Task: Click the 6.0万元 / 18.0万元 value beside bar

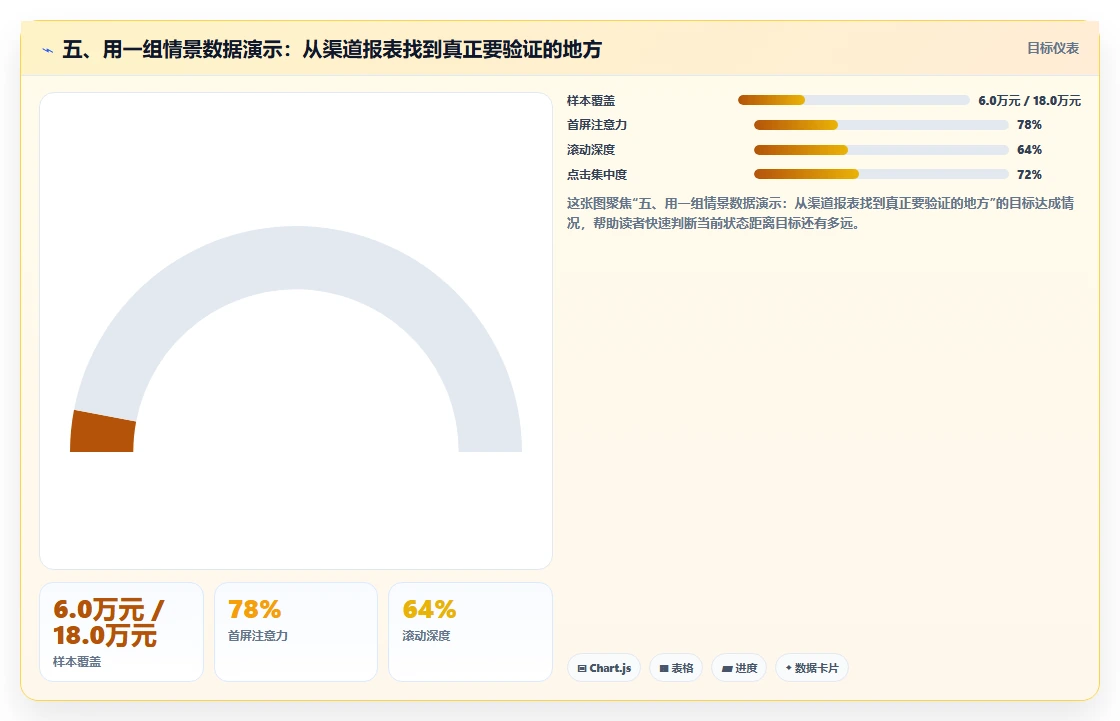Action: point(1029,101)
